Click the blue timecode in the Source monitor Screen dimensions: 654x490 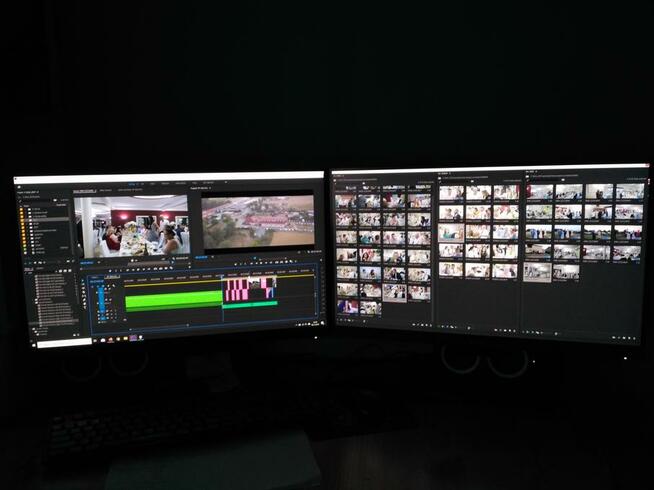pyautogui.click(x=87, y=263)
